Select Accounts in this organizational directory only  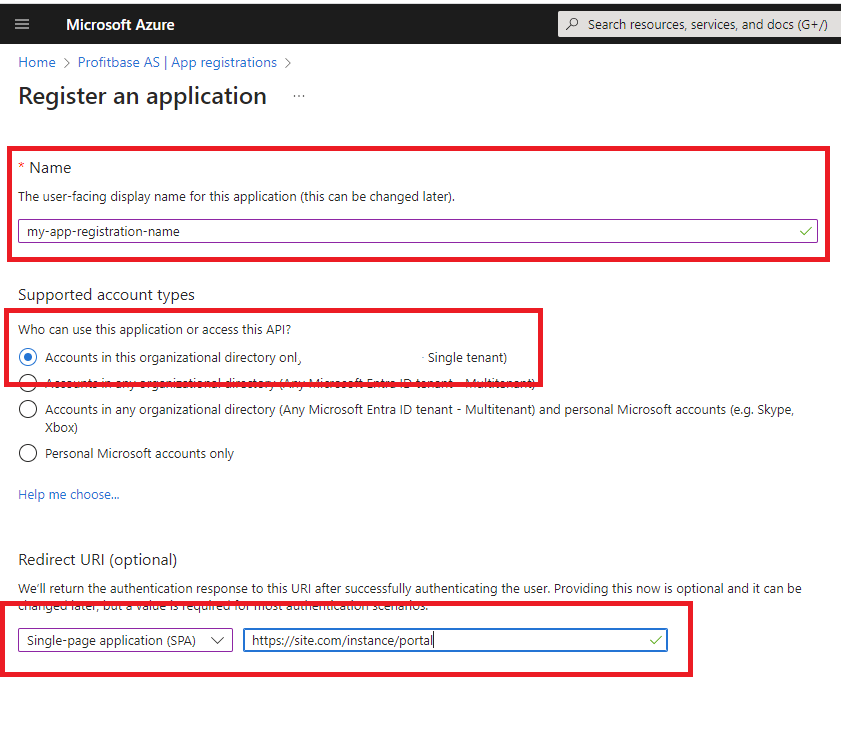[x=28, y=358]
